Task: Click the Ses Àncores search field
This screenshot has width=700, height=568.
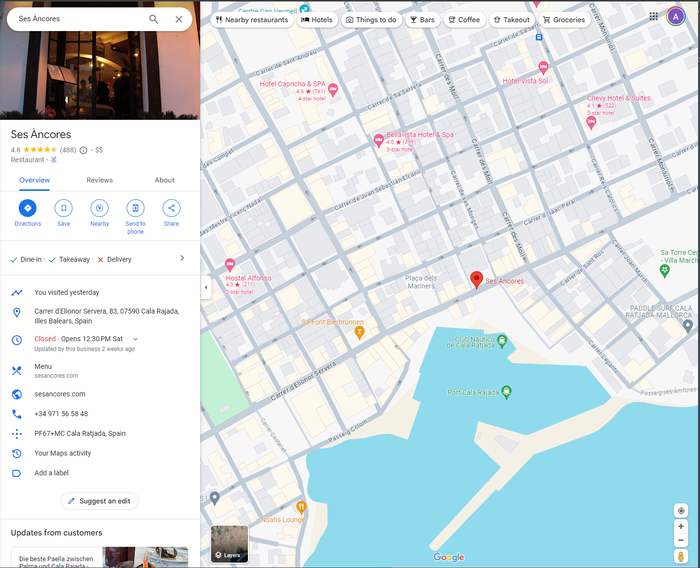Action: (80, 19)
